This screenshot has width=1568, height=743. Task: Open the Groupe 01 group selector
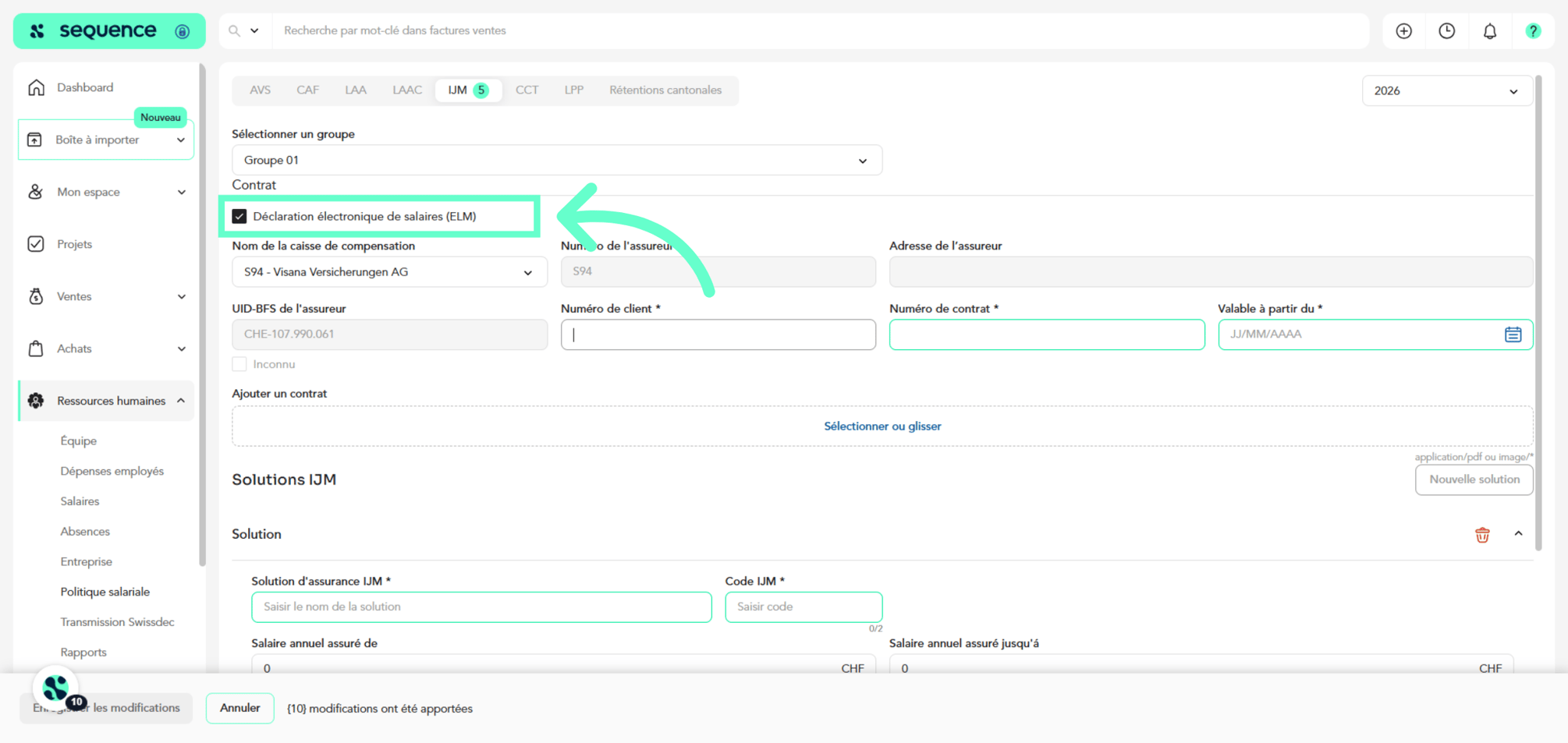(556, 160)
